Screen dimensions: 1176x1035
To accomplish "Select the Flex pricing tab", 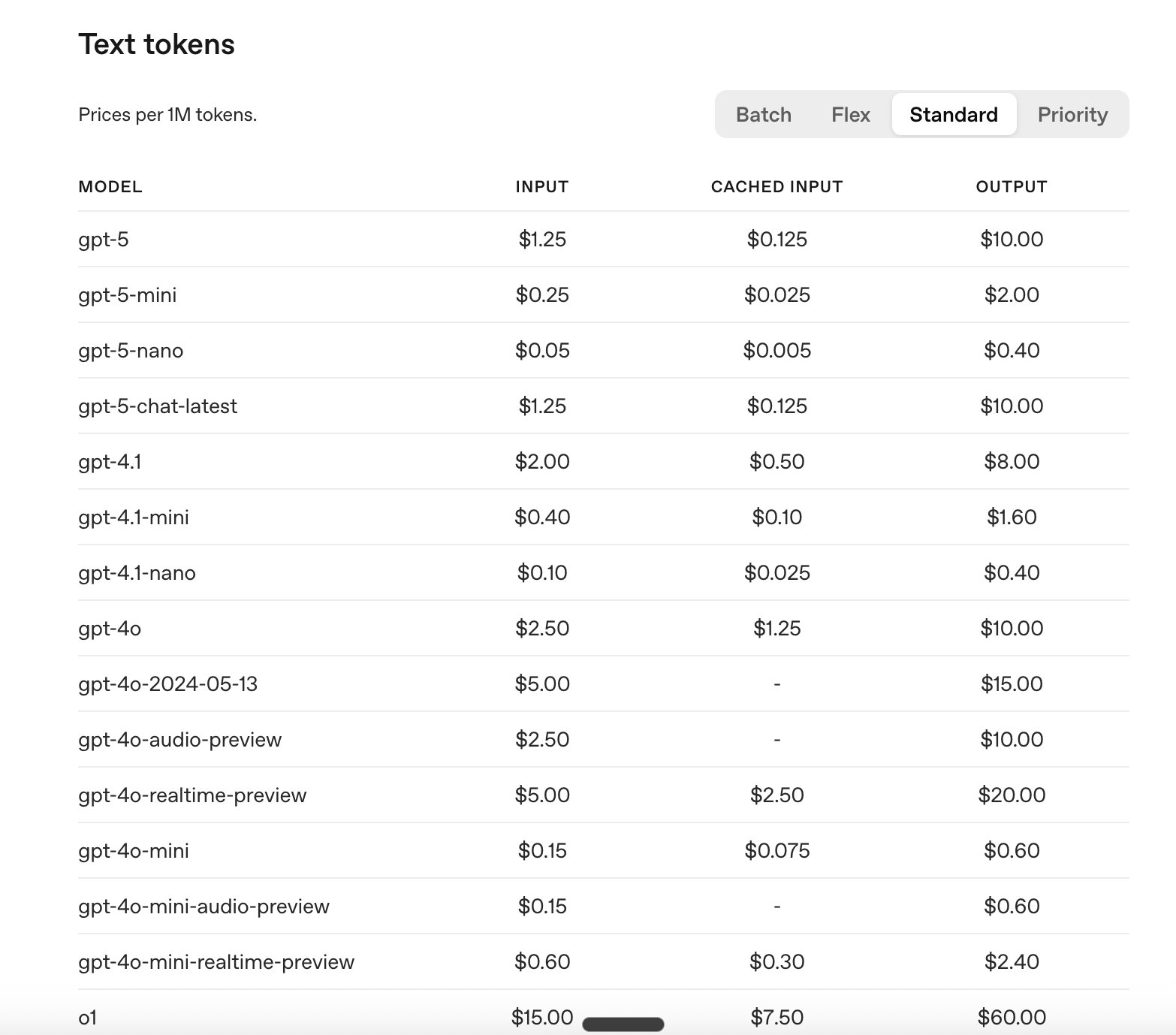I will click(x=850, y=115).
